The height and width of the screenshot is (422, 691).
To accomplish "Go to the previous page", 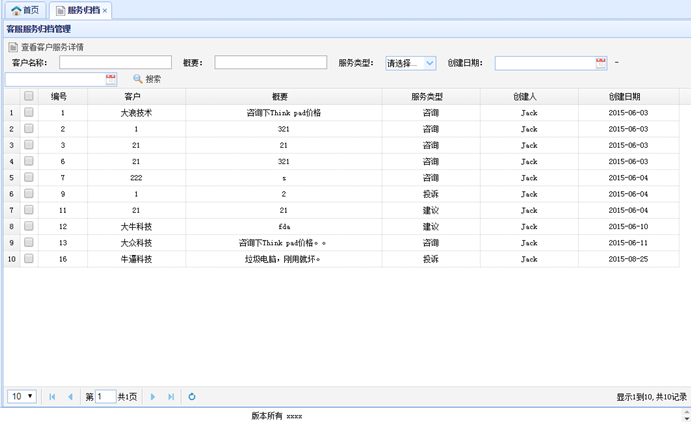I will click(x=70, y=397).
